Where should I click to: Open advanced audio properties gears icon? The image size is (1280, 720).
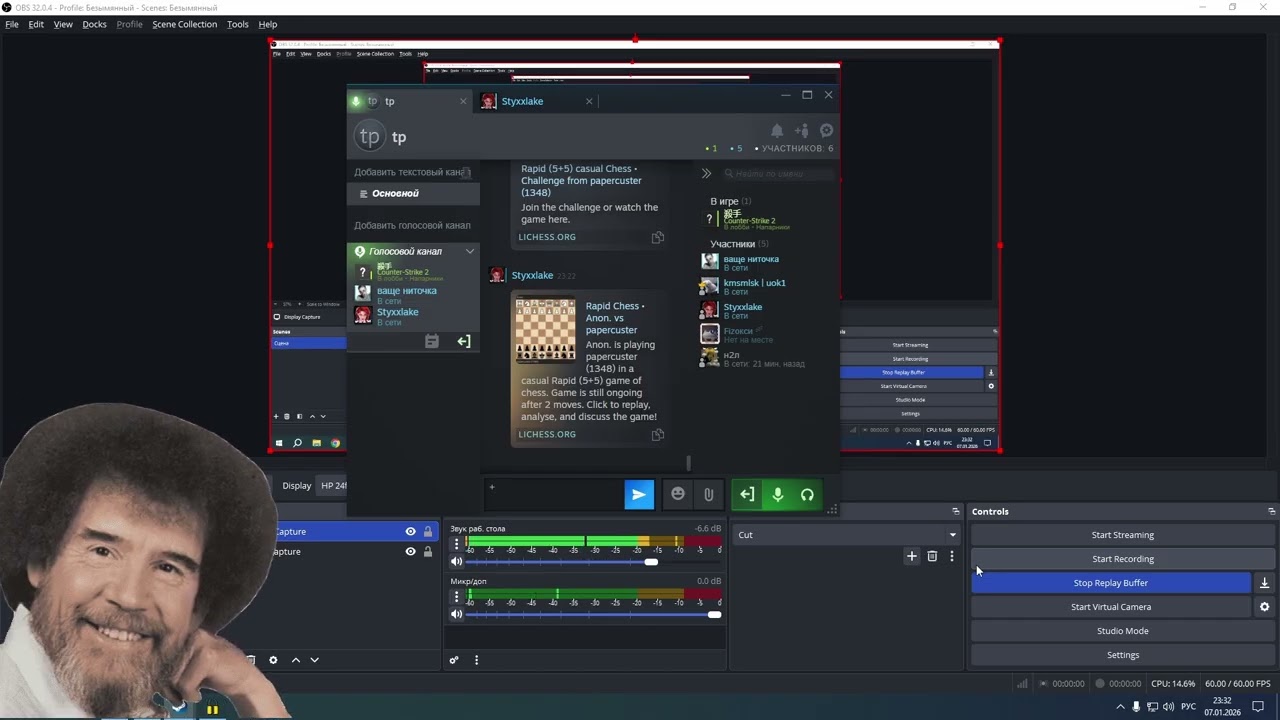point(454,660)
